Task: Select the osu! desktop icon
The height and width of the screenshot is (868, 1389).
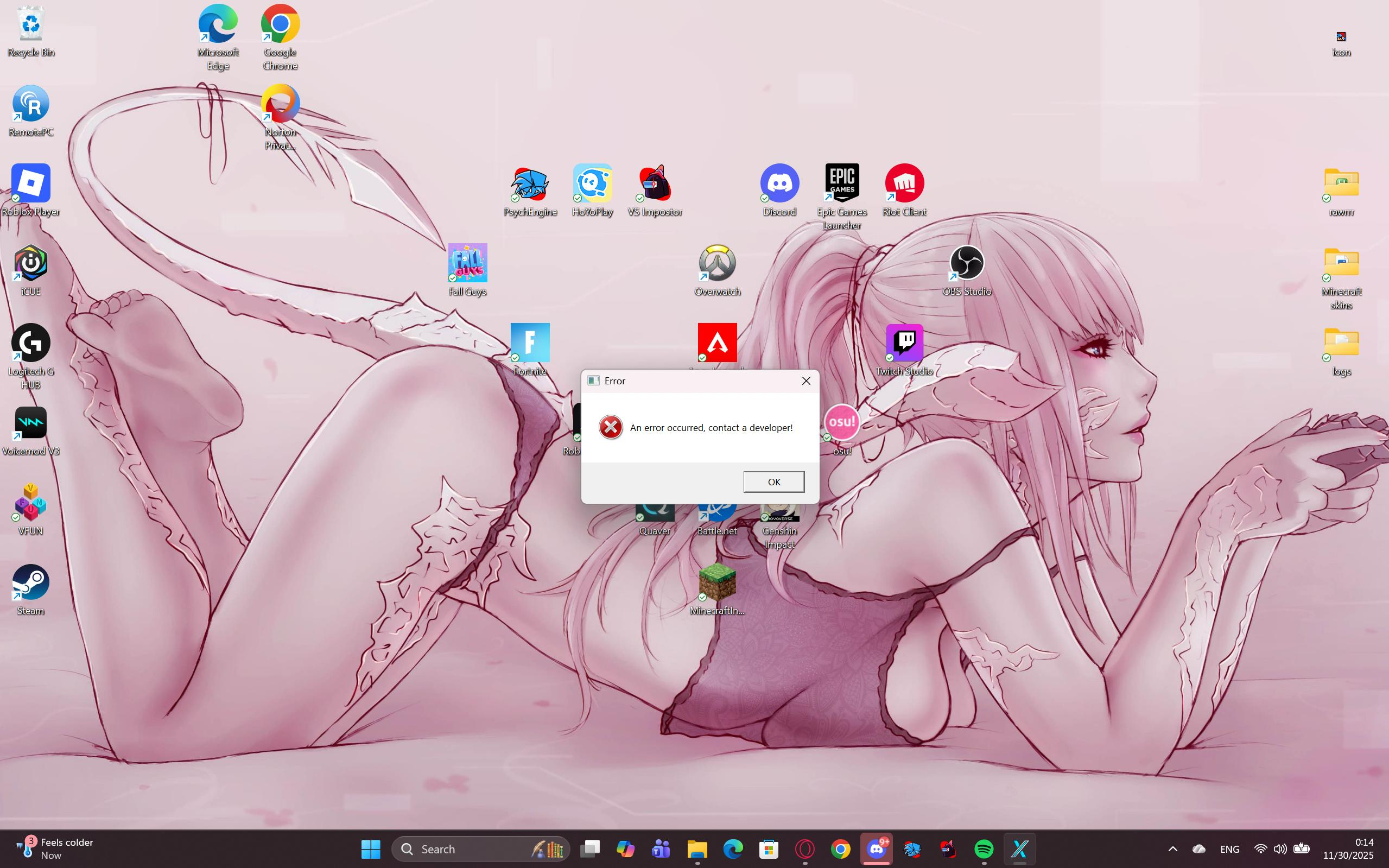Action: click(841, 423)
